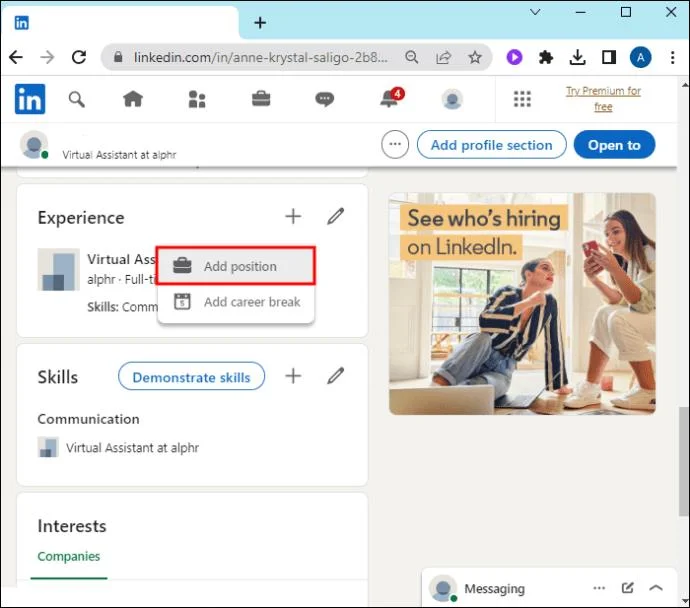Open Jobs briefcase icon
Screen dimensions: 690x608
click(x=261, y=99)
